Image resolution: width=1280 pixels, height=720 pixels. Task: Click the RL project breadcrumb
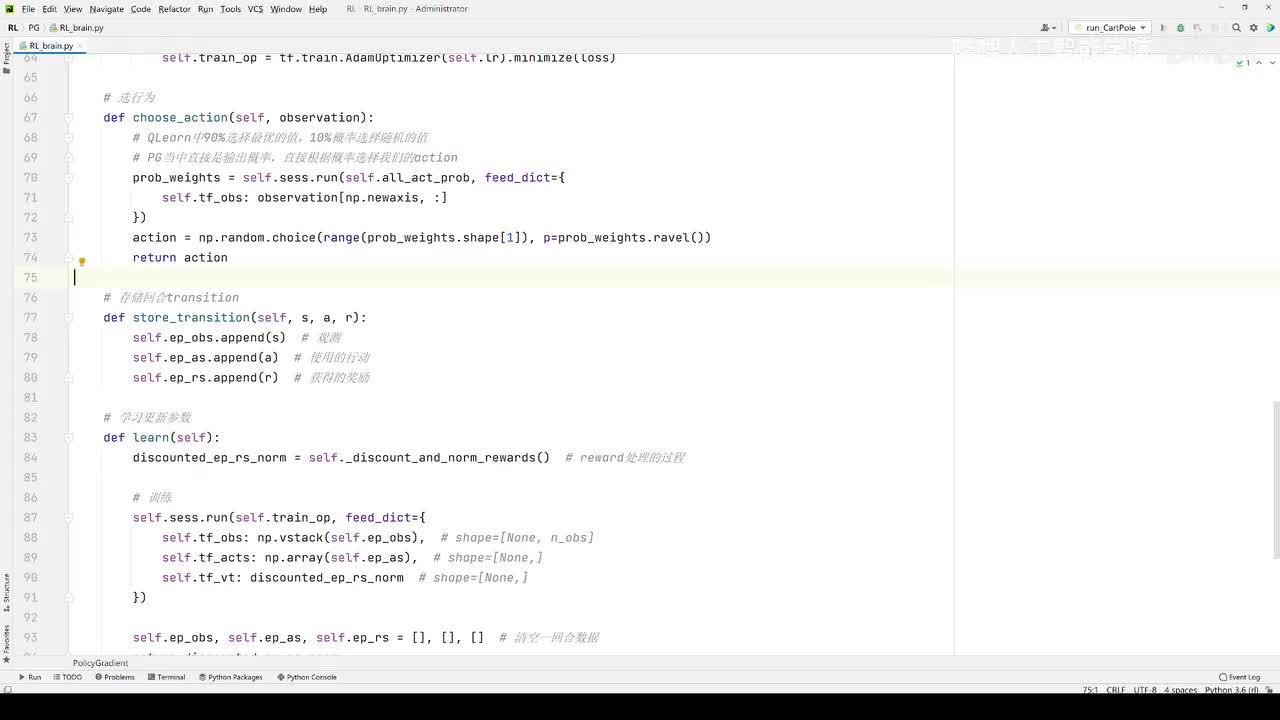13,28
